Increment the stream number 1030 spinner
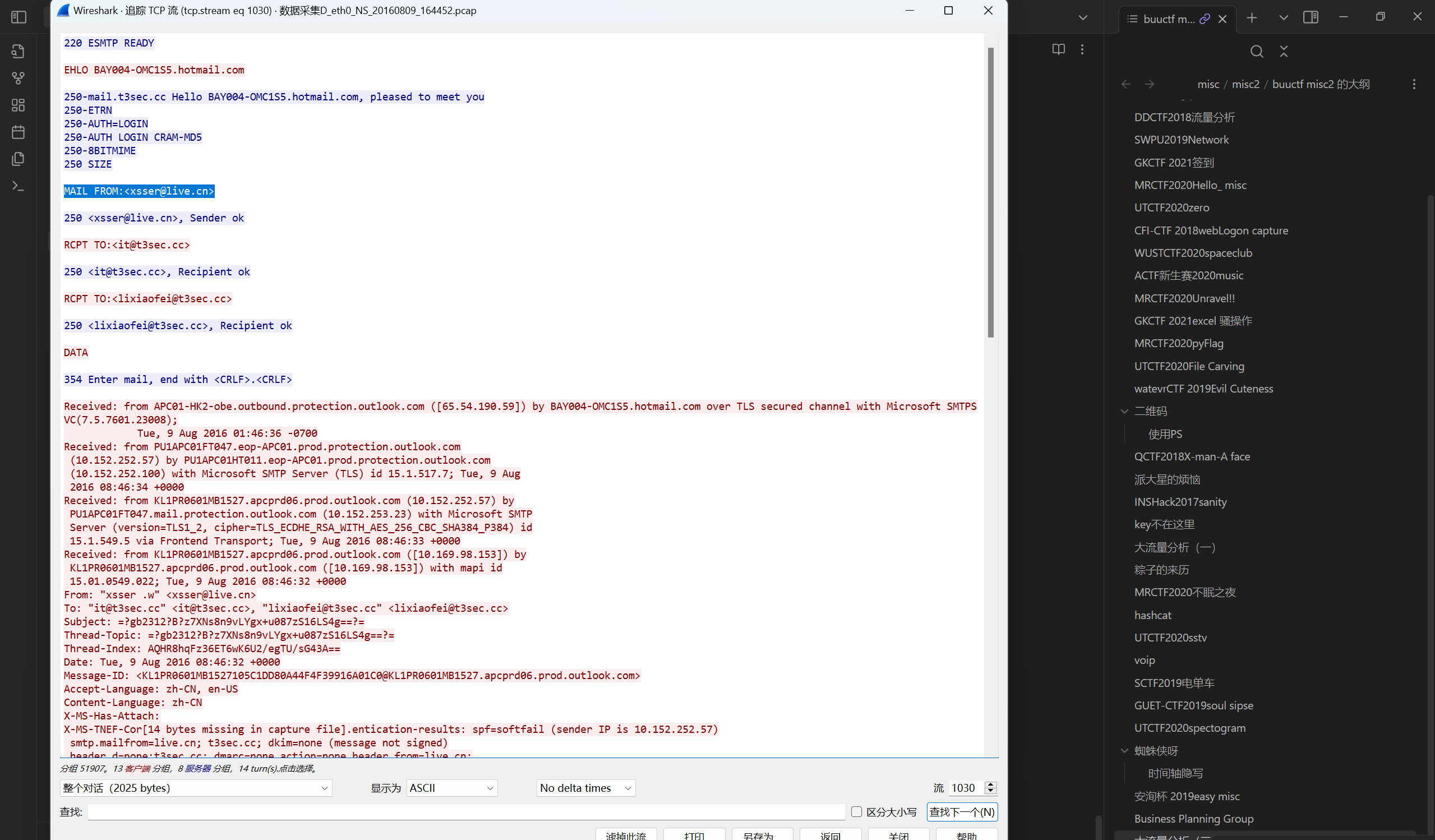The height and width of the screenshot is (840, 1435). click(991, 784)
